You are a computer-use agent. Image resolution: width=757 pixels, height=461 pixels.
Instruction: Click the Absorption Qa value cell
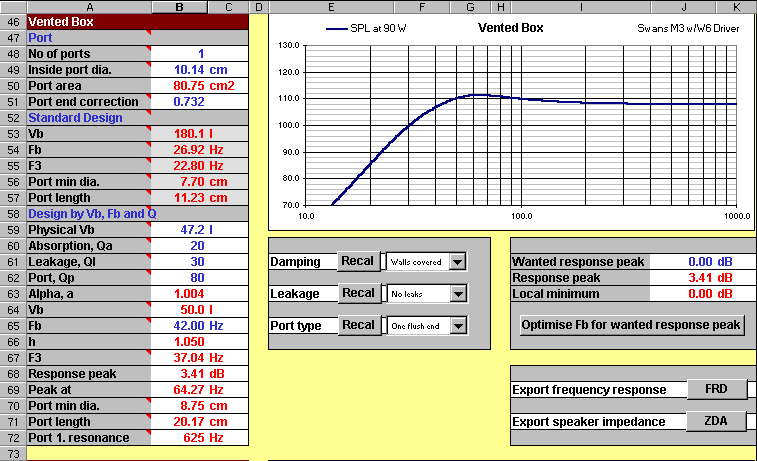click(200, 246)
